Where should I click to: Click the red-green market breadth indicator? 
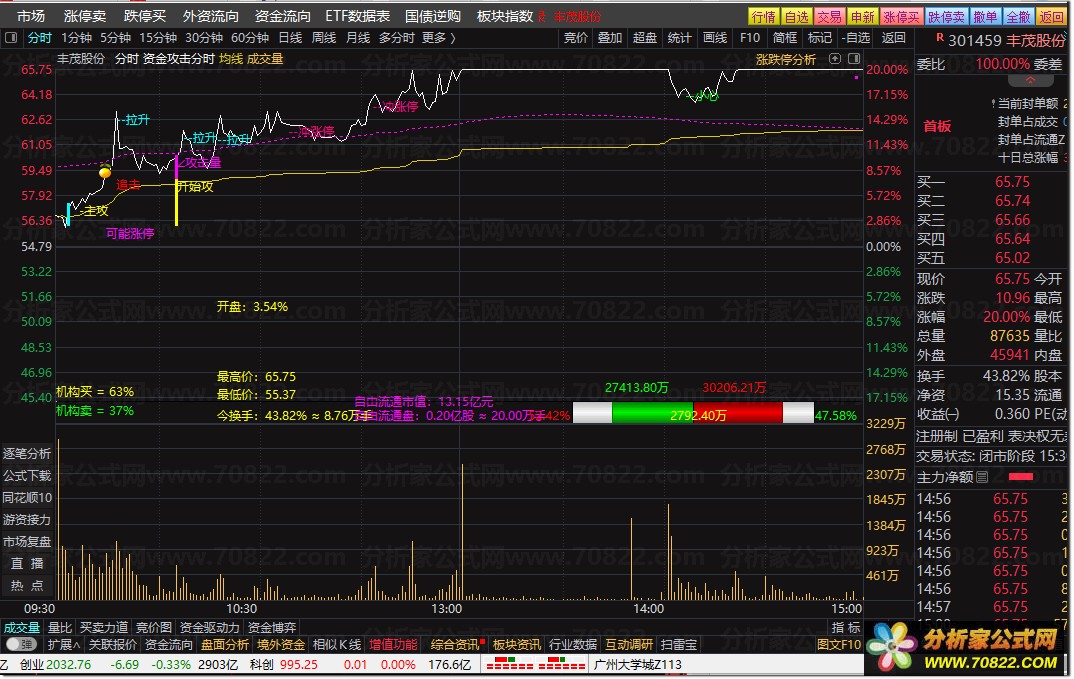[x=536, y=664]
